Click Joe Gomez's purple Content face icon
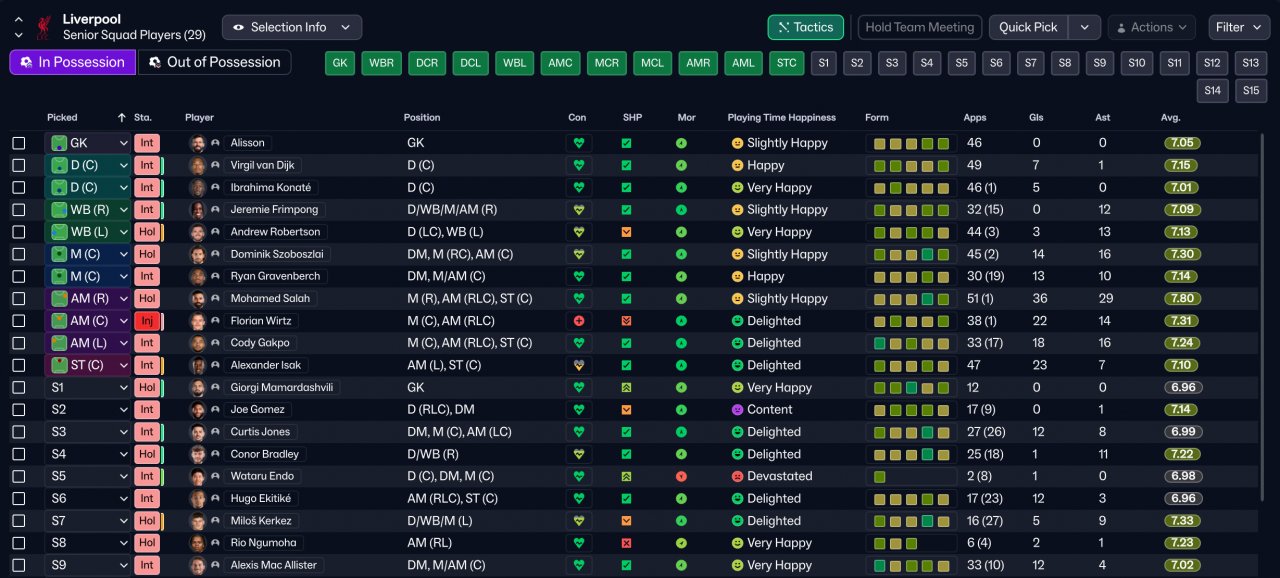The width and height of the screenshot is (1280, 578). pyautogui.click(x=738, y=410)
